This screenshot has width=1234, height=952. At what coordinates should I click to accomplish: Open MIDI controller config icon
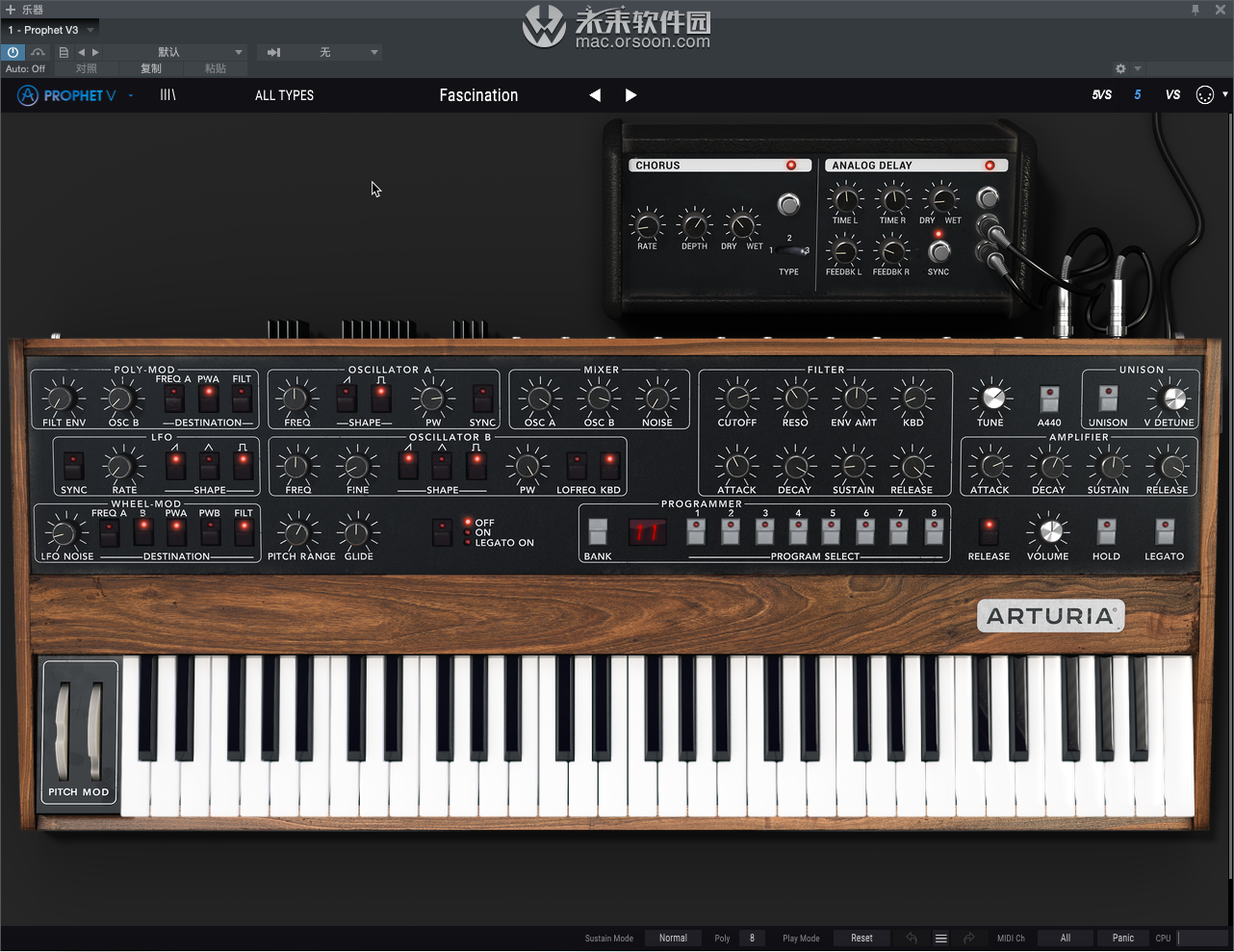pos(1205,95)
